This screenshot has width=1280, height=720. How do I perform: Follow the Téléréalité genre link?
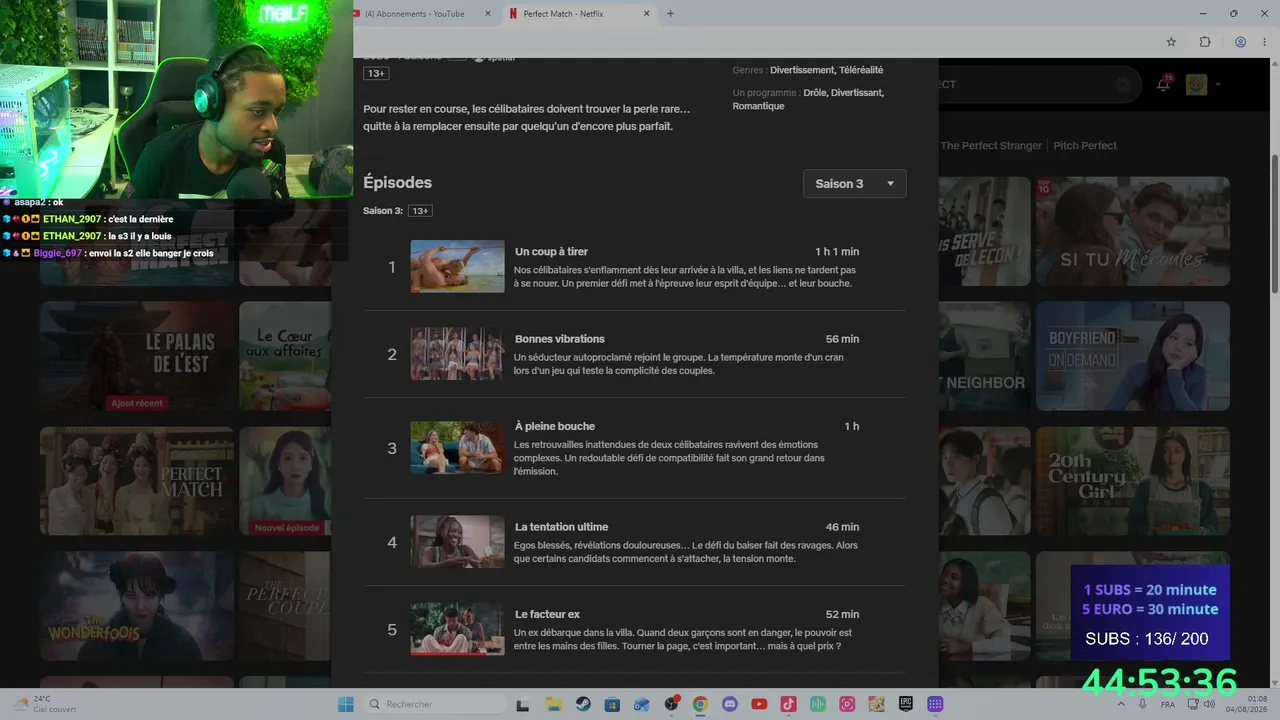click(x=861, y=70)
